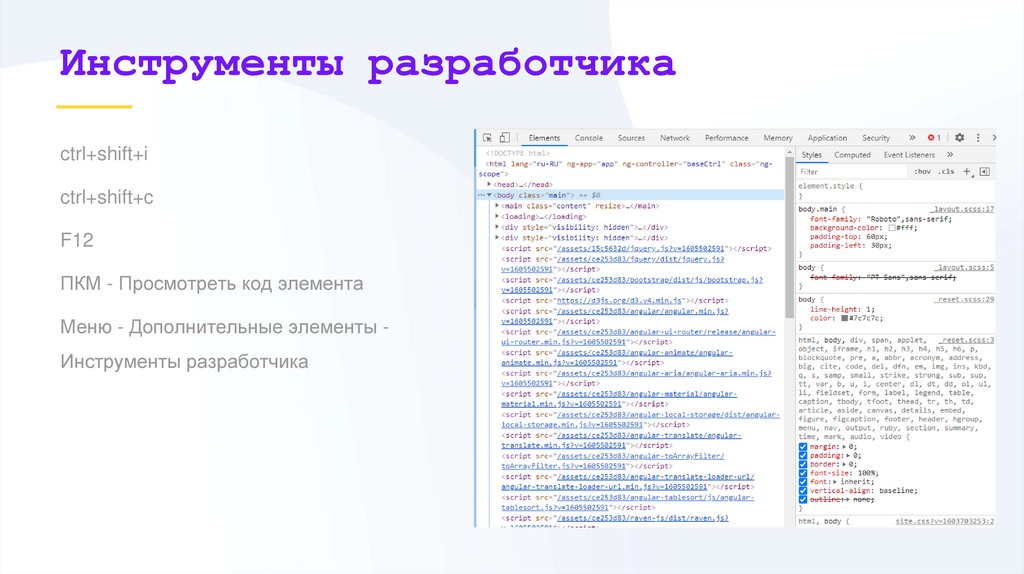Open the Application tab
Screen dimensions: 1024x574
(x=827, y=138)
